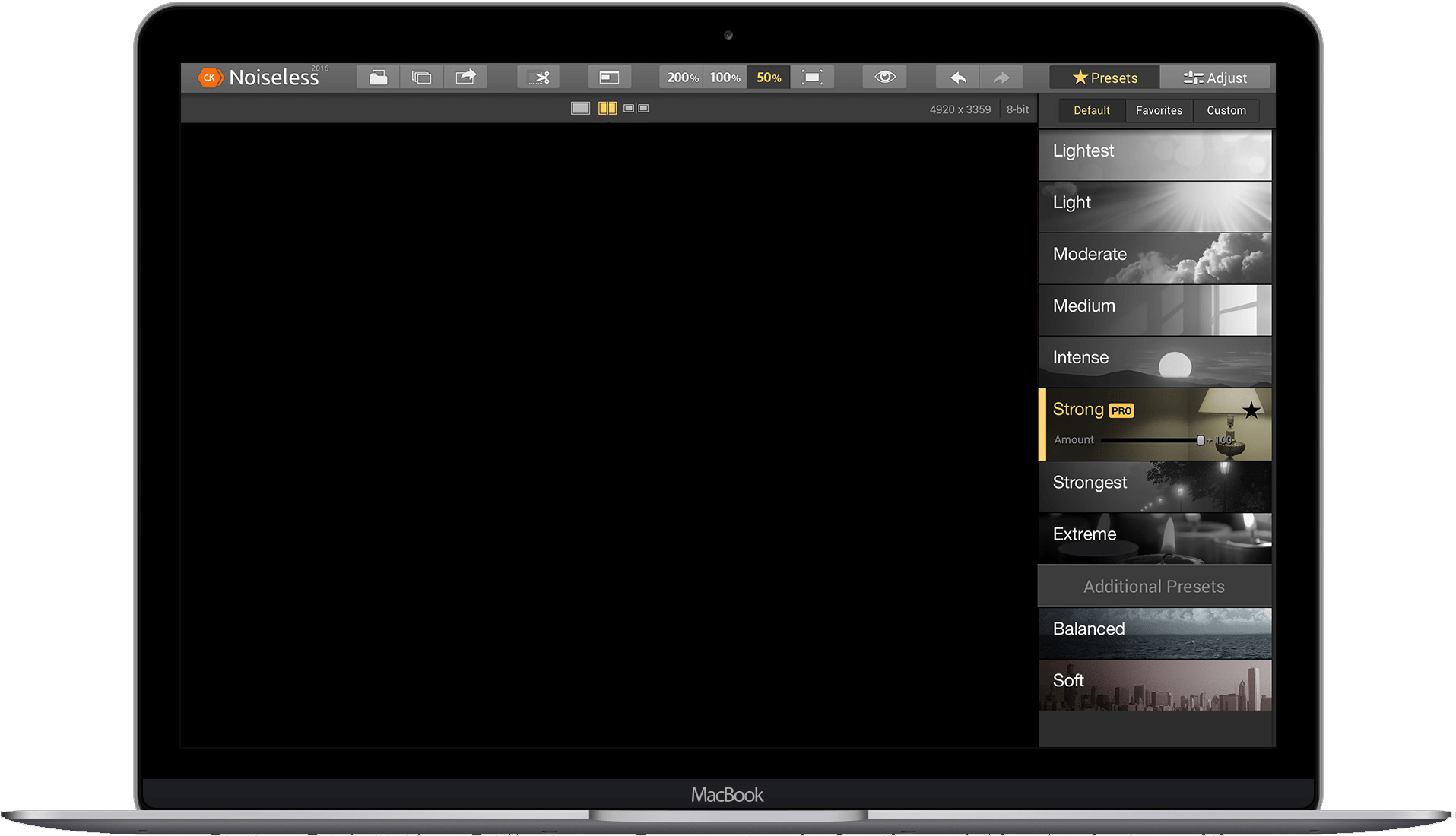
Task: Apply the Soft preset
Action: click(x=1155, y=685)
